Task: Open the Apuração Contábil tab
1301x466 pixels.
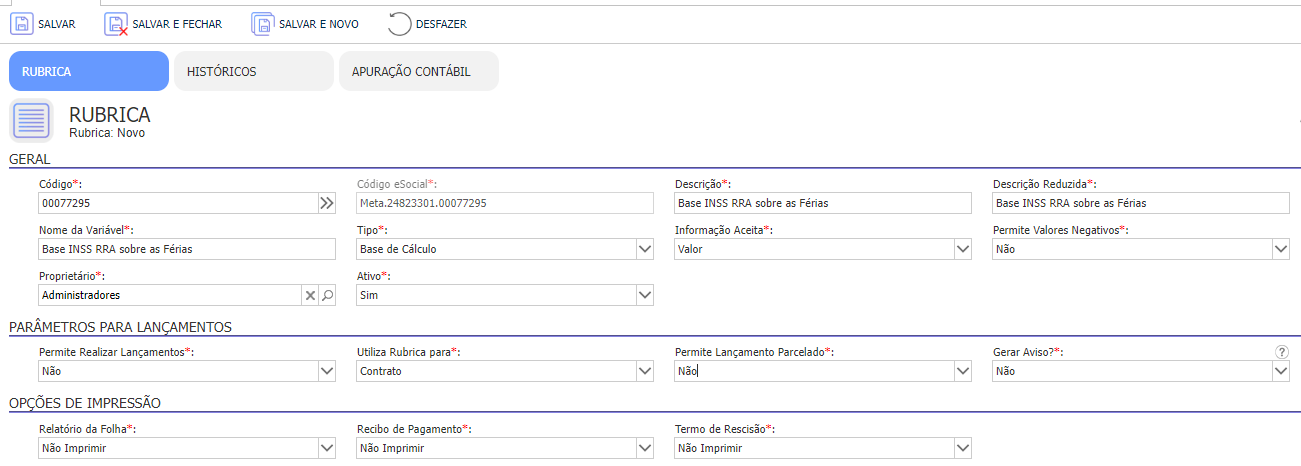Action: point(419,71)
